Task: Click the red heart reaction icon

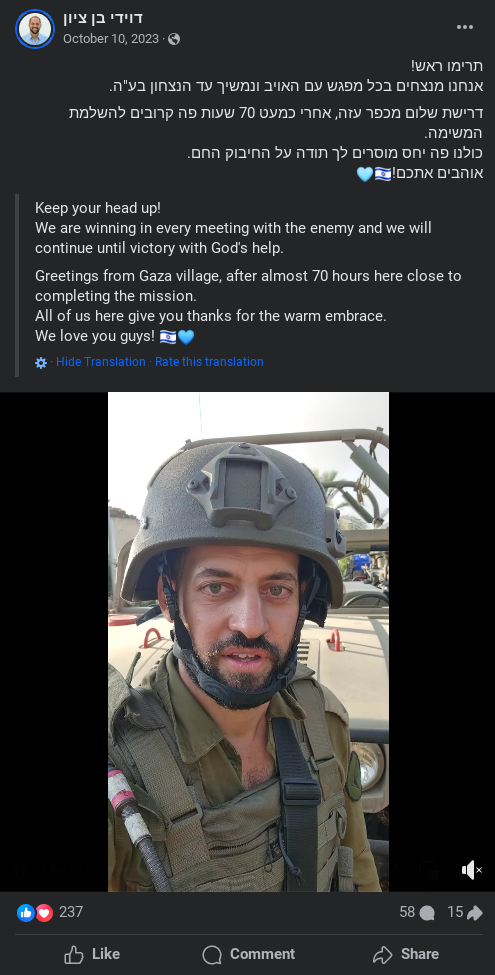Action: pos(44,912)
